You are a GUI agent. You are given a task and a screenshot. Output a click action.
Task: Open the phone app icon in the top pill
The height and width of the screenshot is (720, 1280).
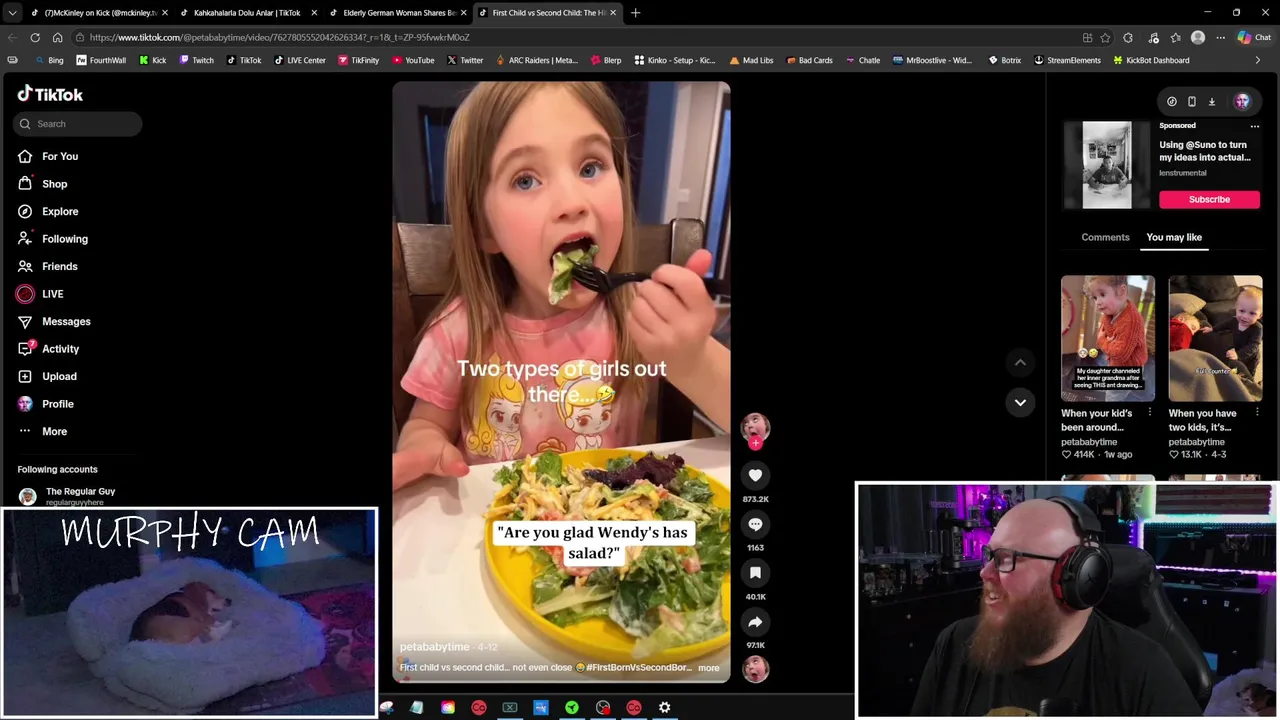coord(1192,101)
